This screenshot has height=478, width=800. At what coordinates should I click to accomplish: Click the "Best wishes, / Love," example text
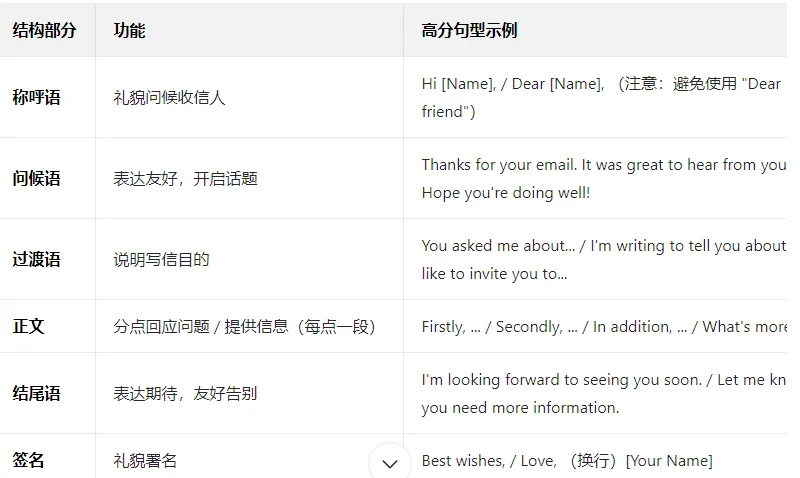(x=489, y=461)
